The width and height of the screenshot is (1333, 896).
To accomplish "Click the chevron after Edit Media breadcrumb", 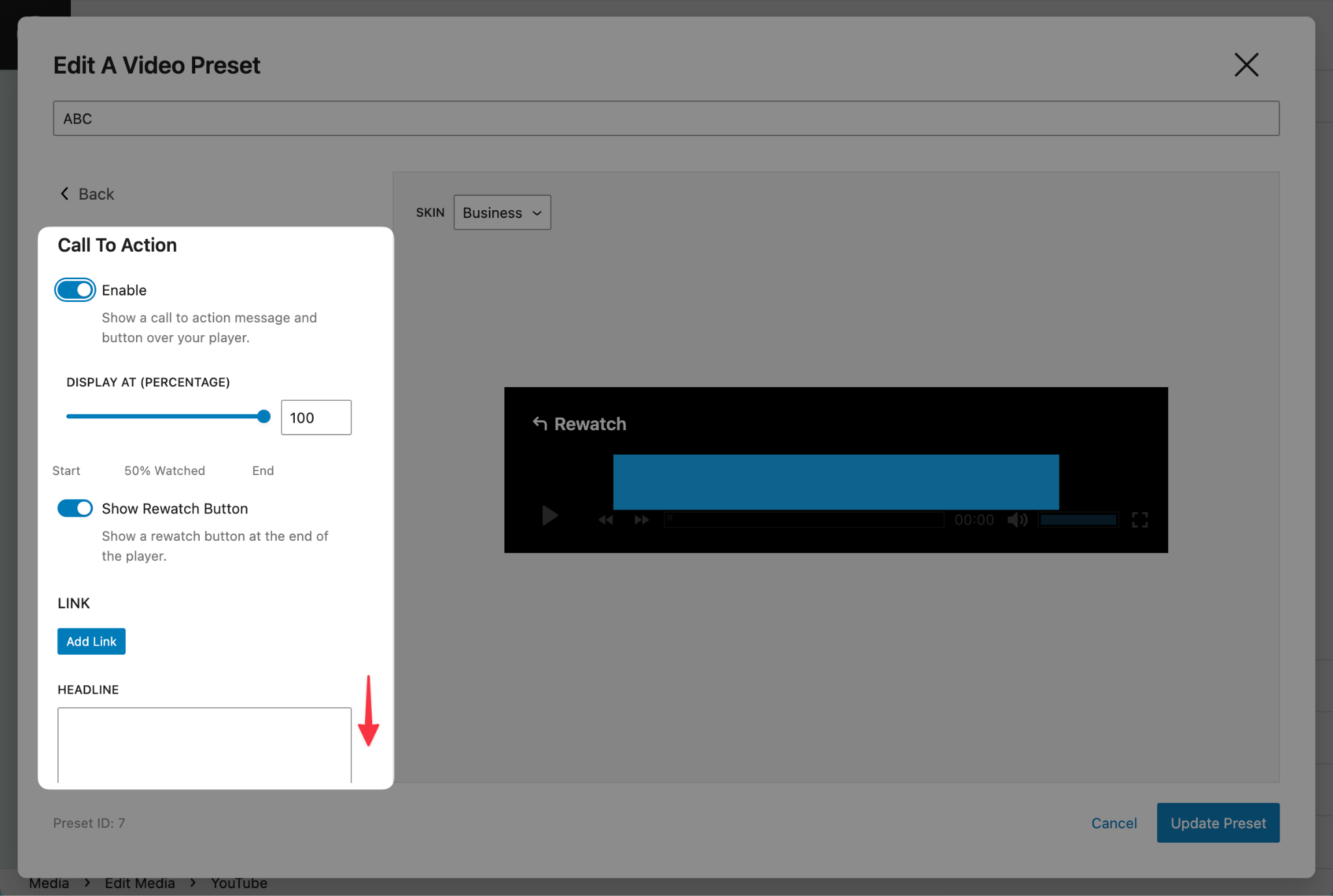I will point(192,883).
